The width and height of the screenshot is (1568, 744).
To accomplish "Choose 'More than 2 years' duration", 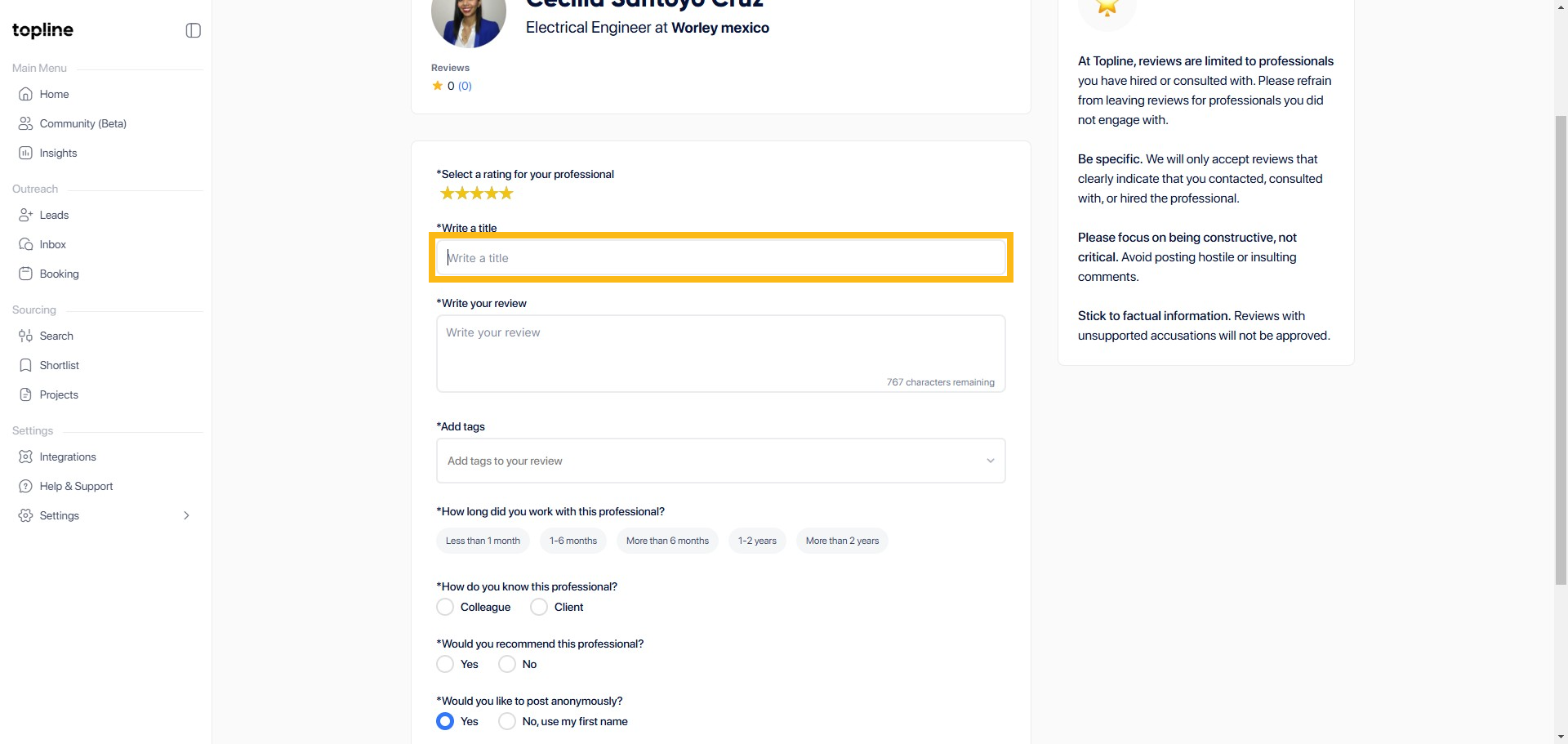I will 842,541.
